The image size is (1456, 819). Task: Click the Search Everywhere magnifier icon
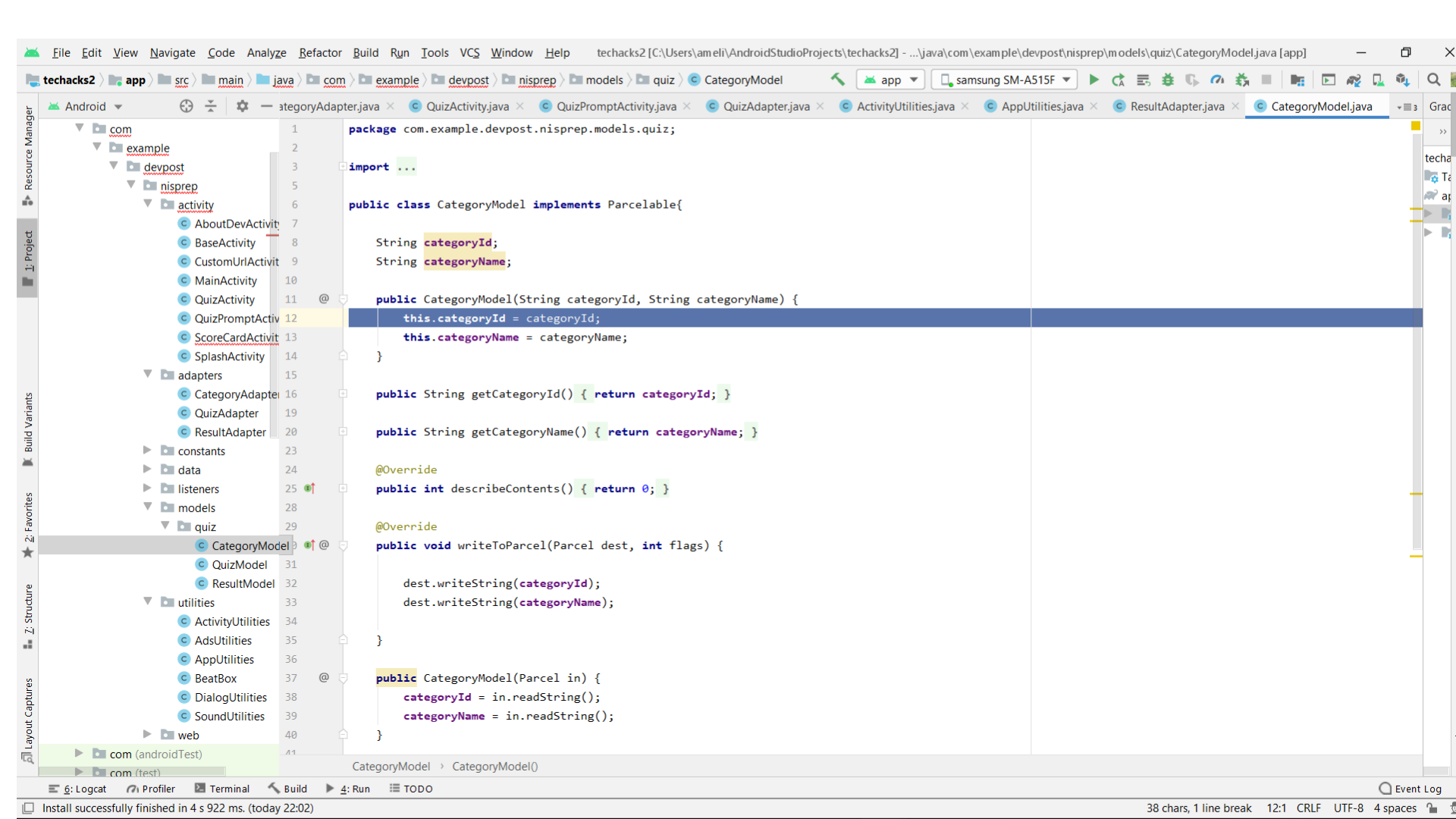click(x=1433, y=80)
